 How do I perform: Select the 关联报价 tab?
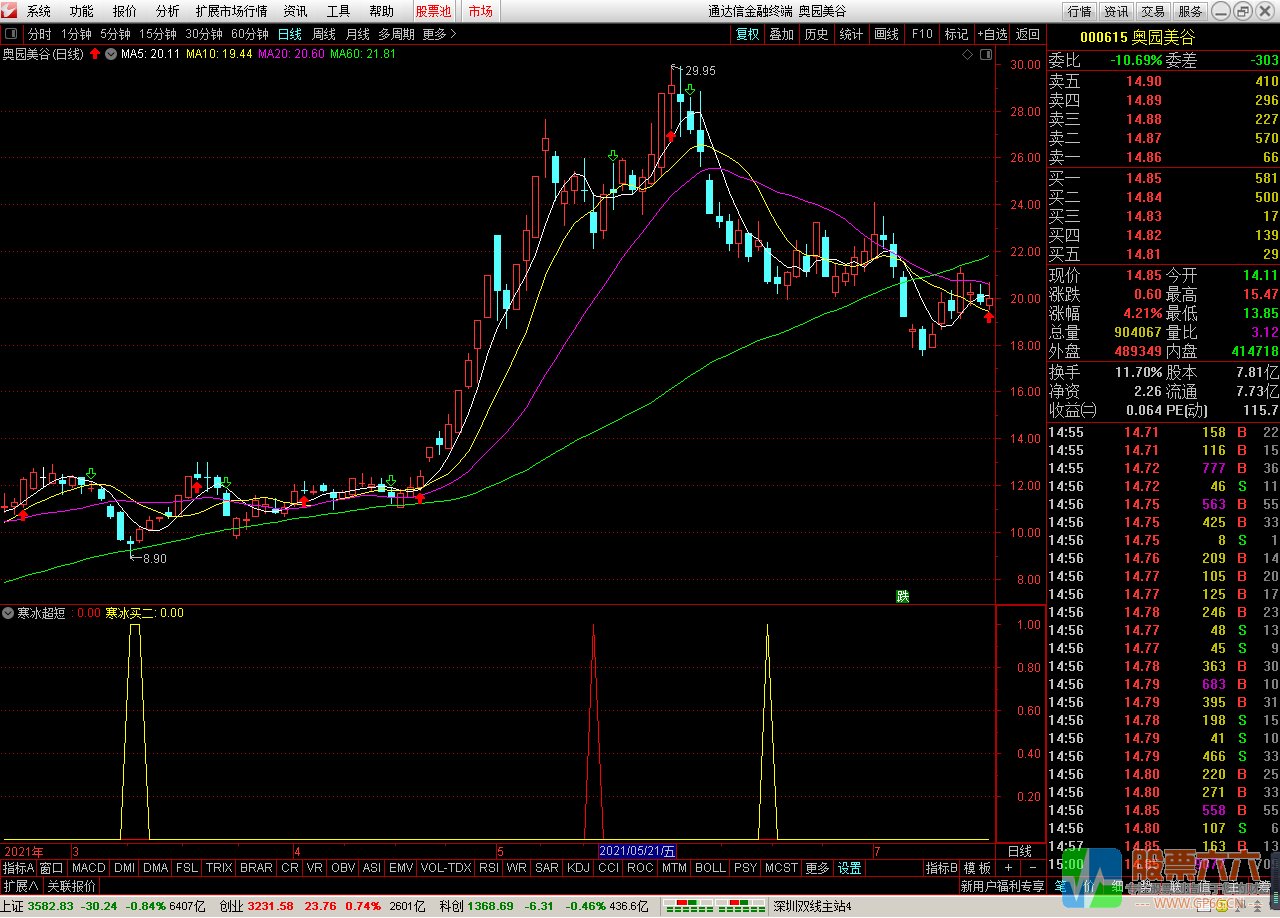pos(72,886)
